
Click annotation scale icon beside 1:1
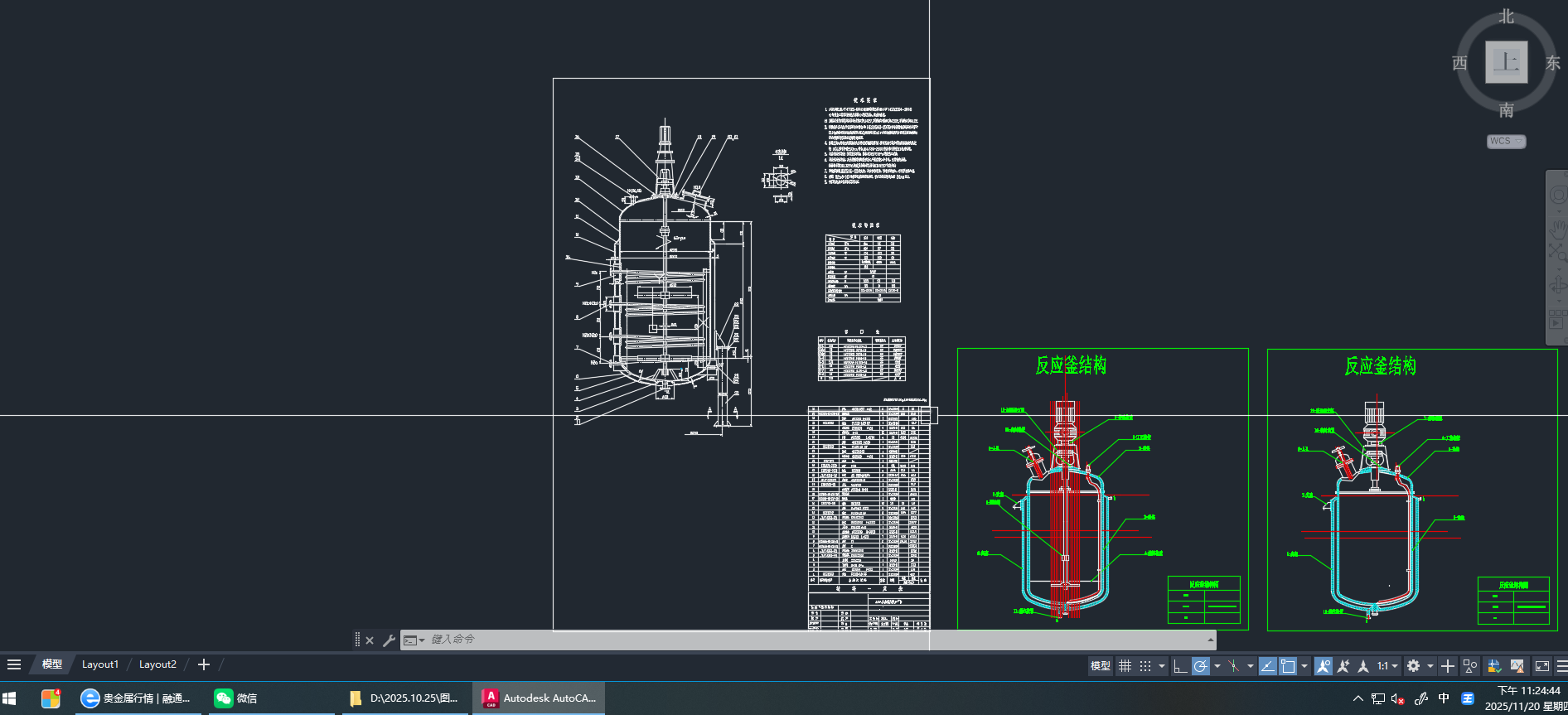[1363, 666]
